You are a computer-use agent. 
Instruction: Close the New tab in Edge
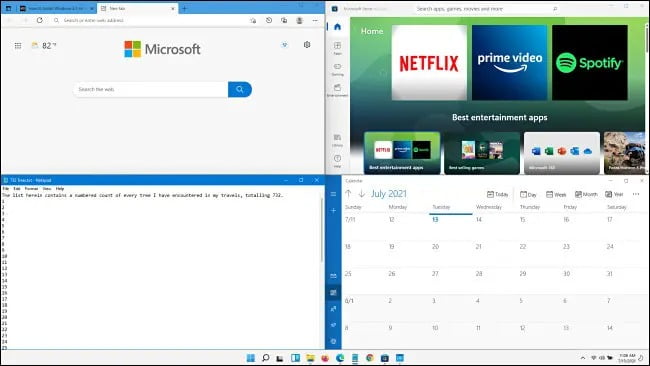[173, 8]
